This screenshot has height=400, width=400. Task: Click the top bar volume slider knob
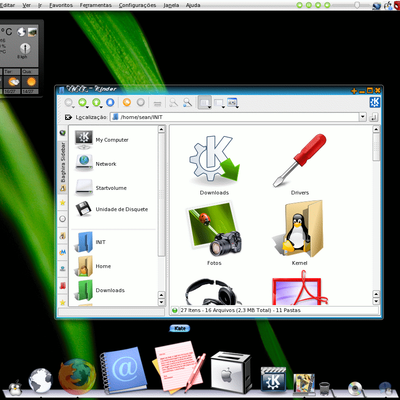357,5
